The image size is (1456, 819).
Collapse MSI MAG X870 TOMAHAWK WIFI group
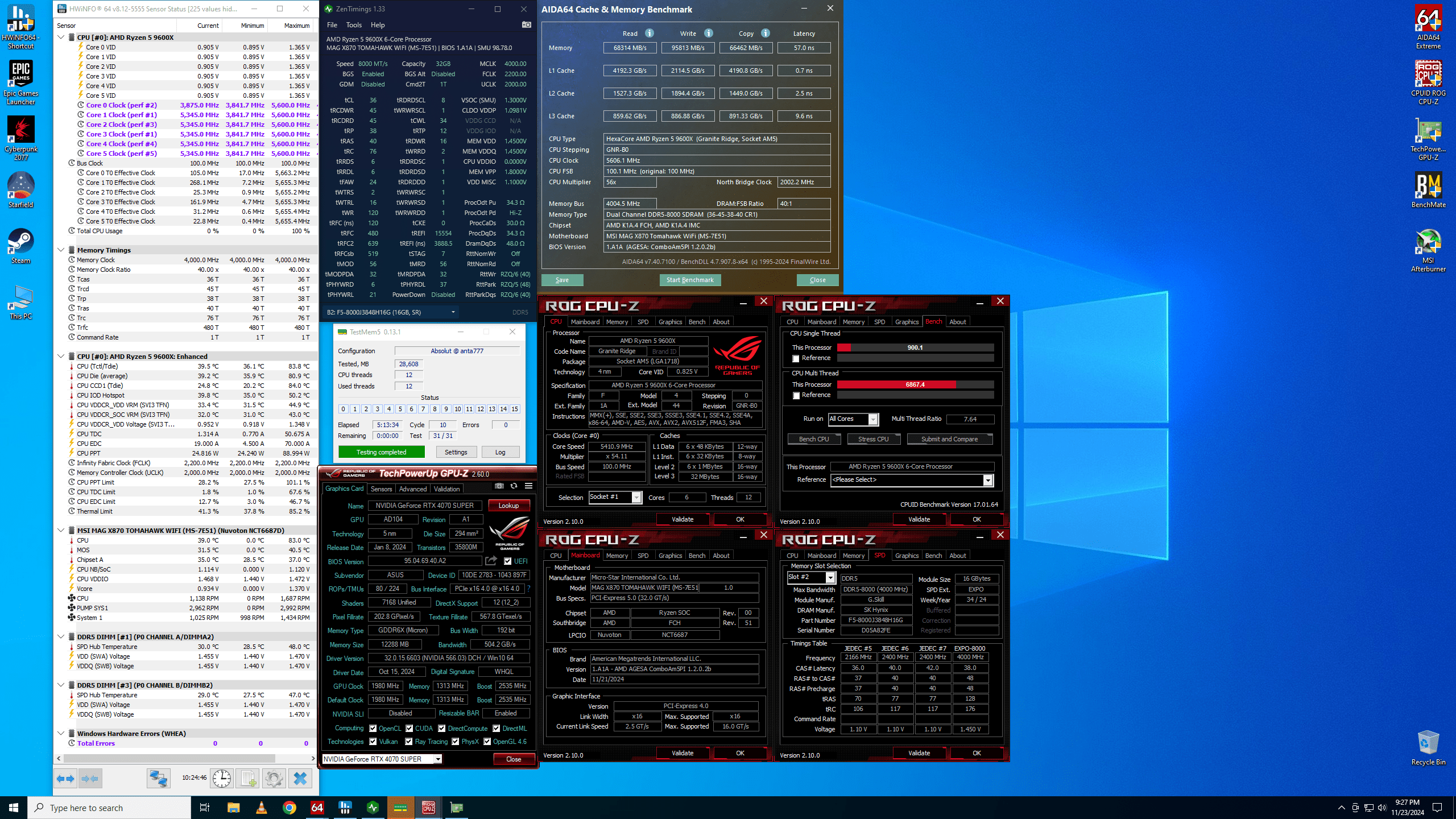point(61,530)
